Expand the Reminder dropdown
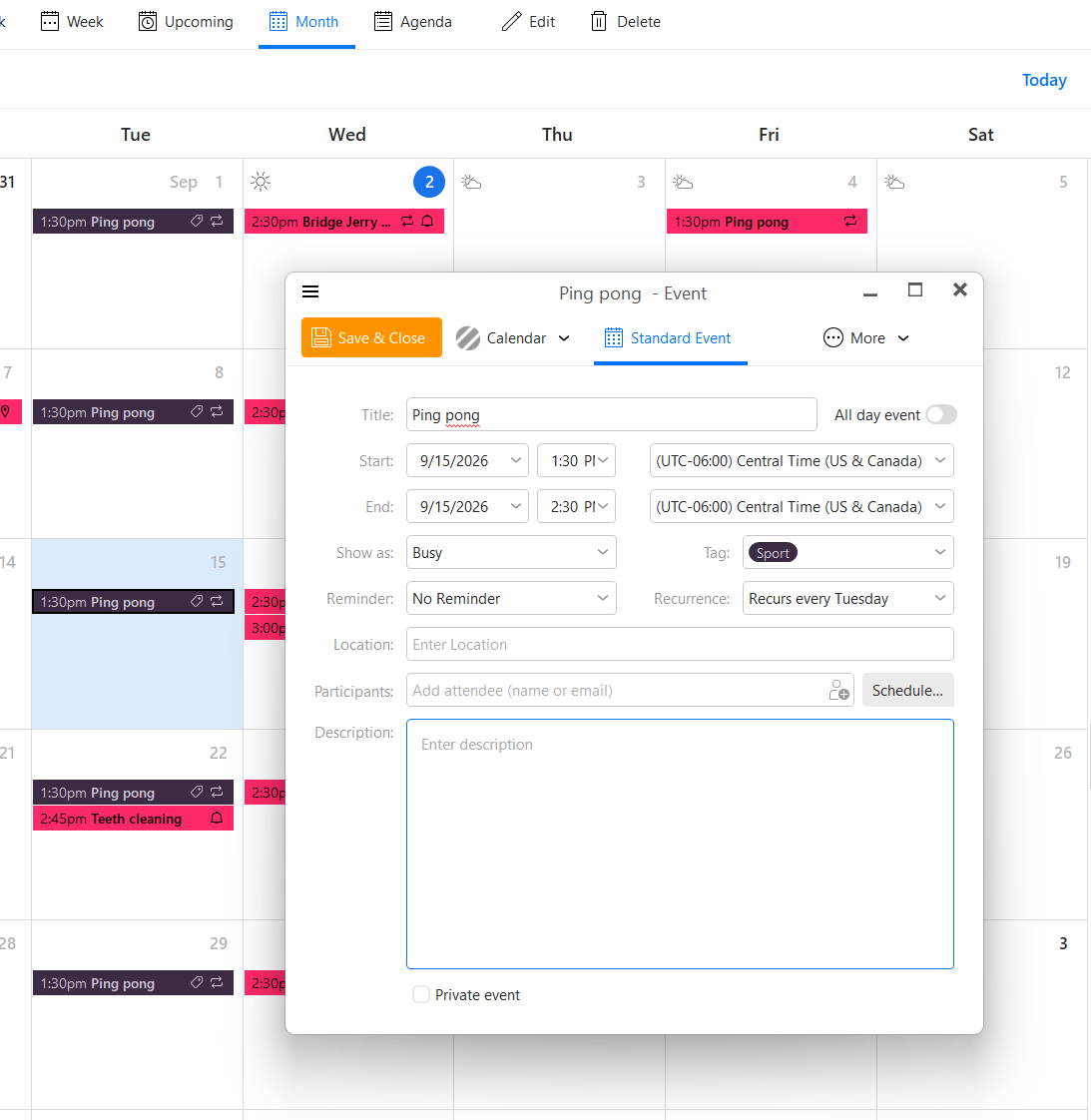 [x=511, y=599]
